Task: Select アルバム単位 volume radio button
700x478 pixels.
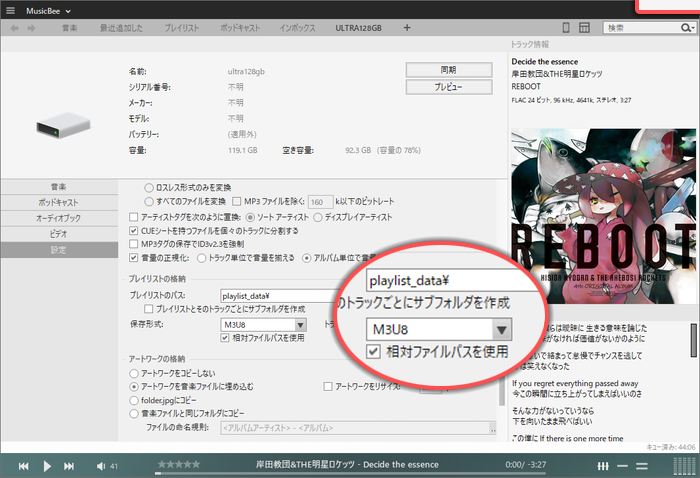Action: pos(307,258)
